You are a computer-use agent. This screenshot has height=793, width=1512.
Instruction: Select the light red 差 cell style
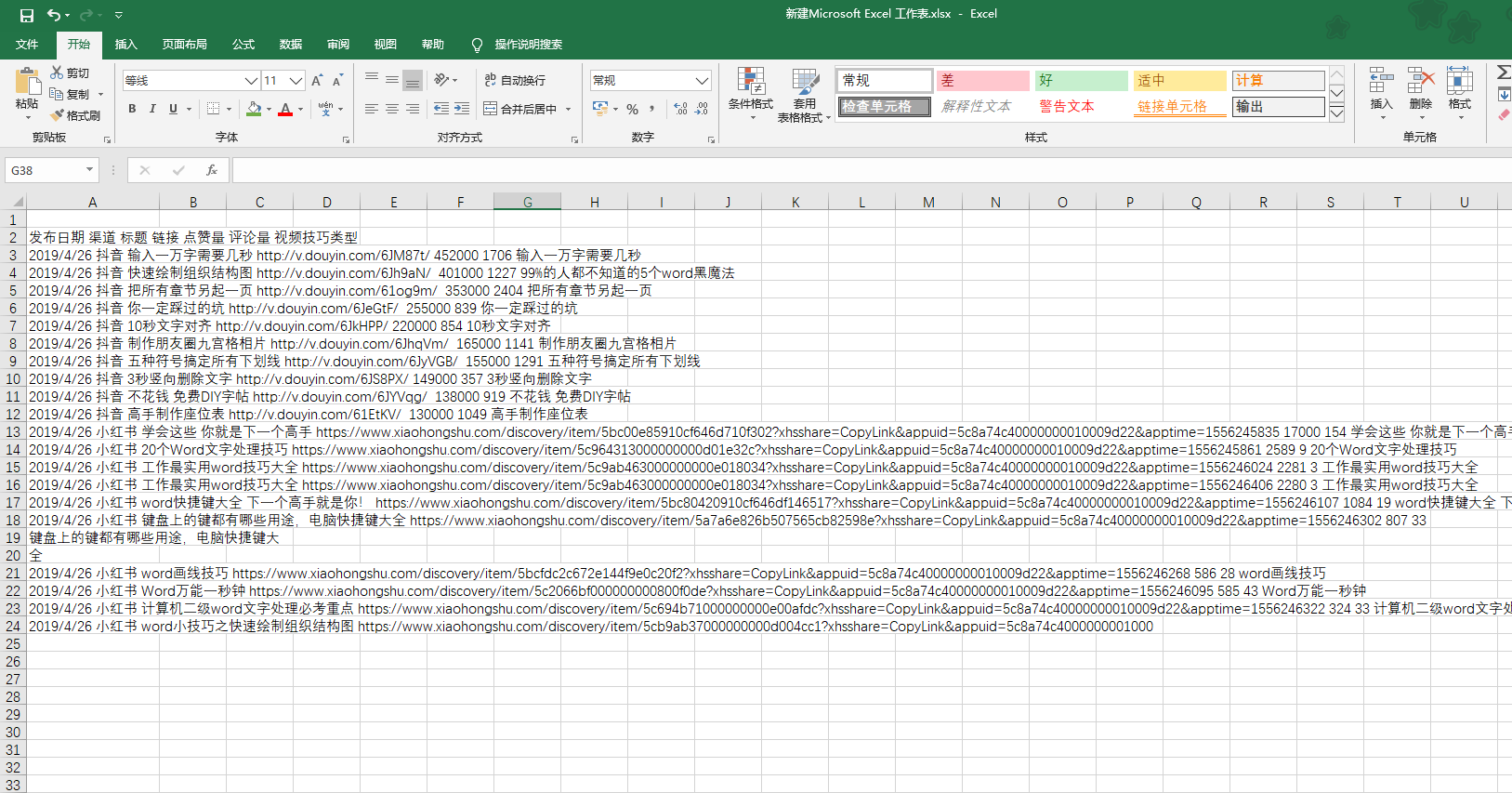tap(982, 81)
